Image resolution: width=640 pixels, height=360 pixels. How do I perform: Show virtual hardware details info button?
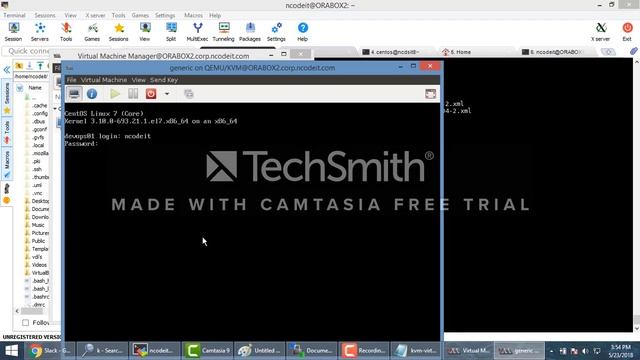coord(92,94)
